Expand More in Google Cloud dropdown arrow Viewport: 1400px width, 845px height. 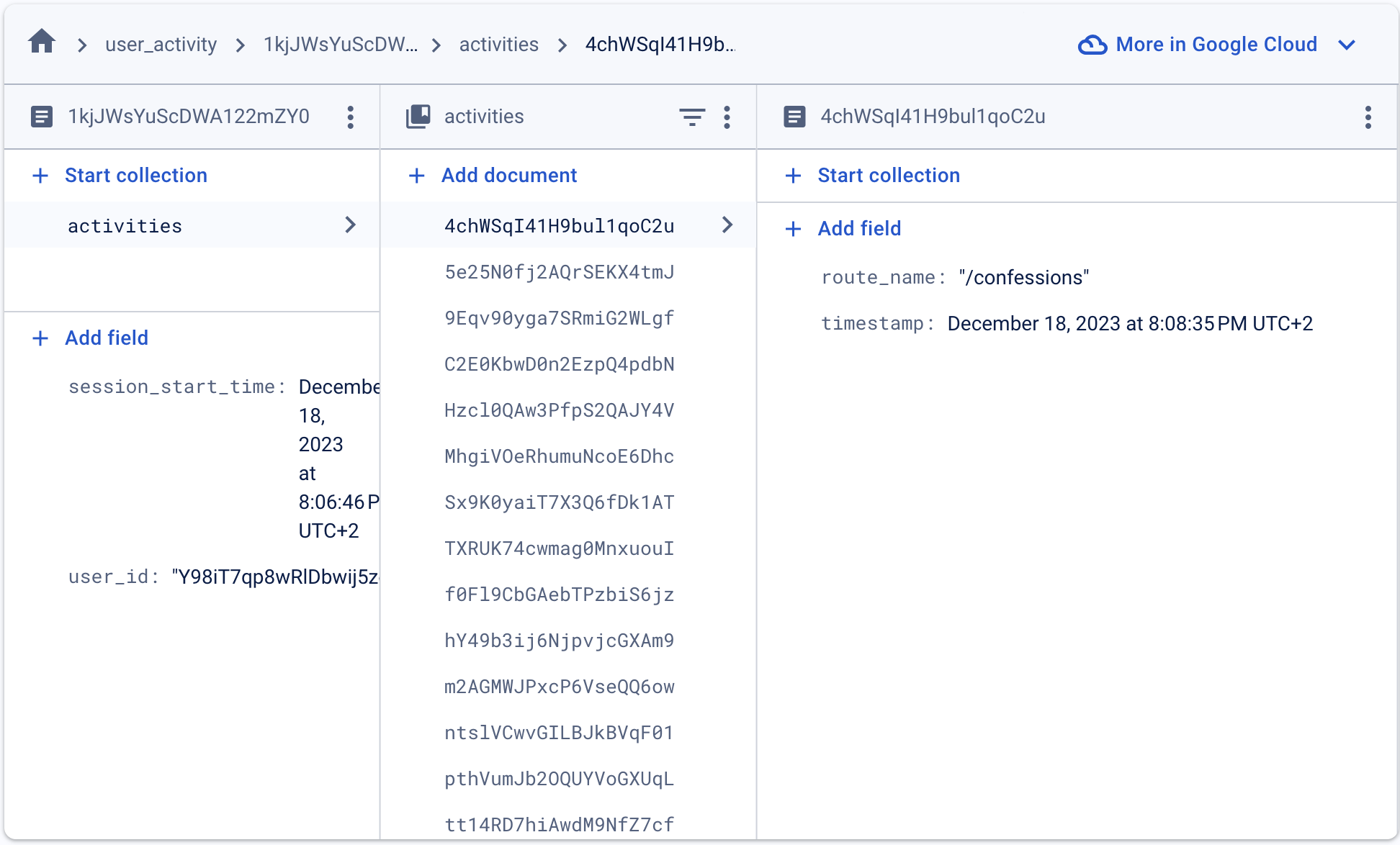(1346, 45)
